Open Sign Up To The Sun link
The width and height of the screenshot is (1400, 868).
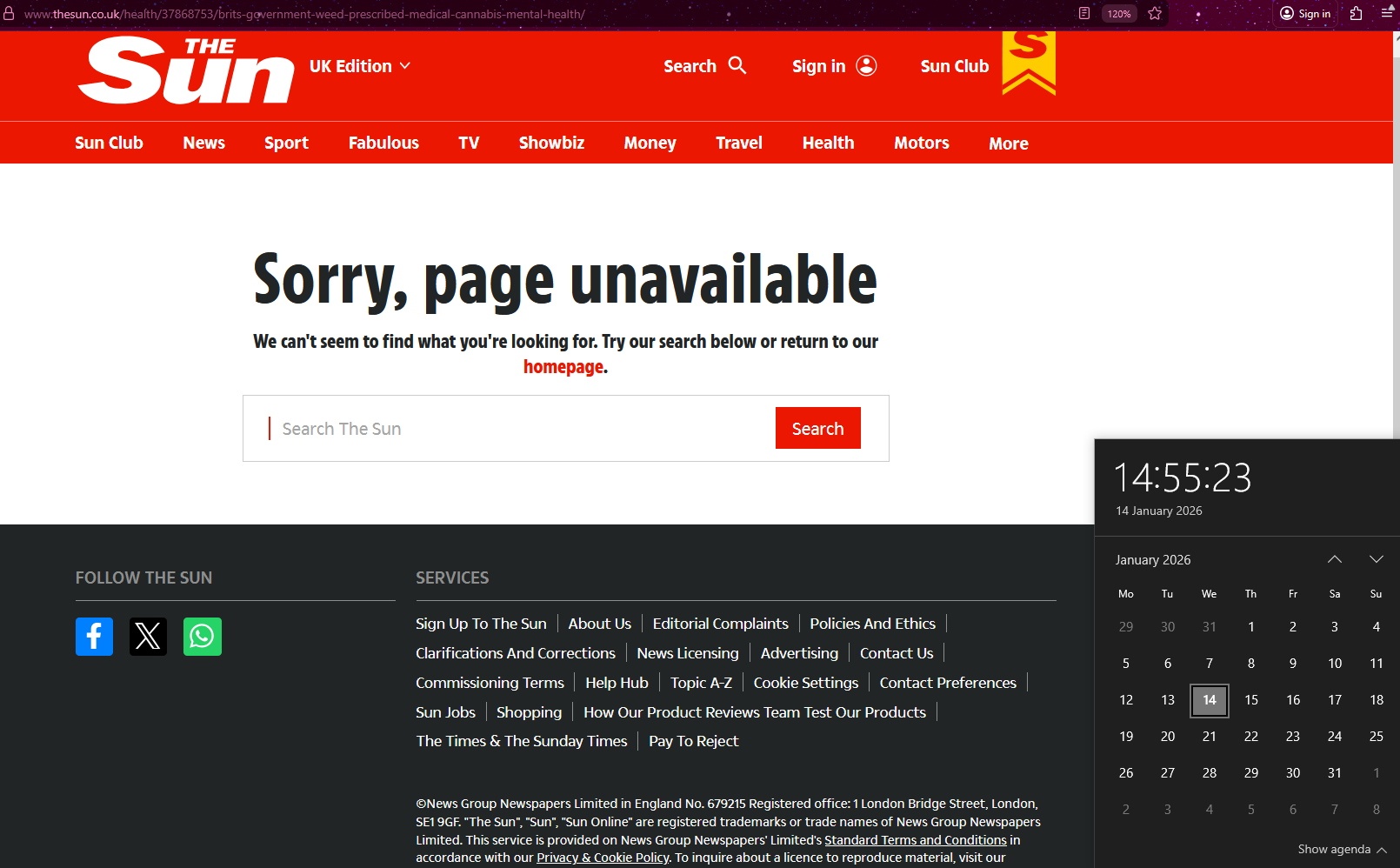click(x=481, y=624)
